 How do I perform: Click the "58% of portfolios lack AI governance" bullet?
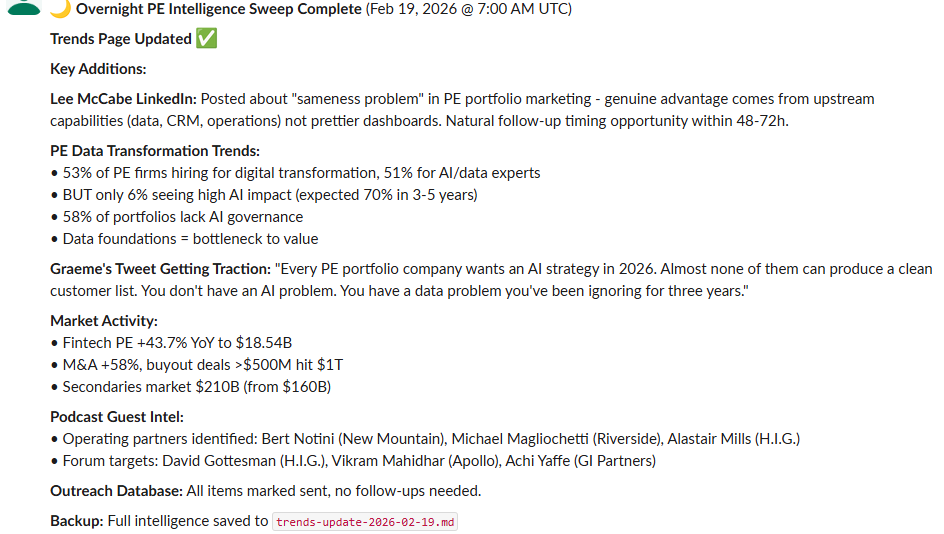pos(182,217)
